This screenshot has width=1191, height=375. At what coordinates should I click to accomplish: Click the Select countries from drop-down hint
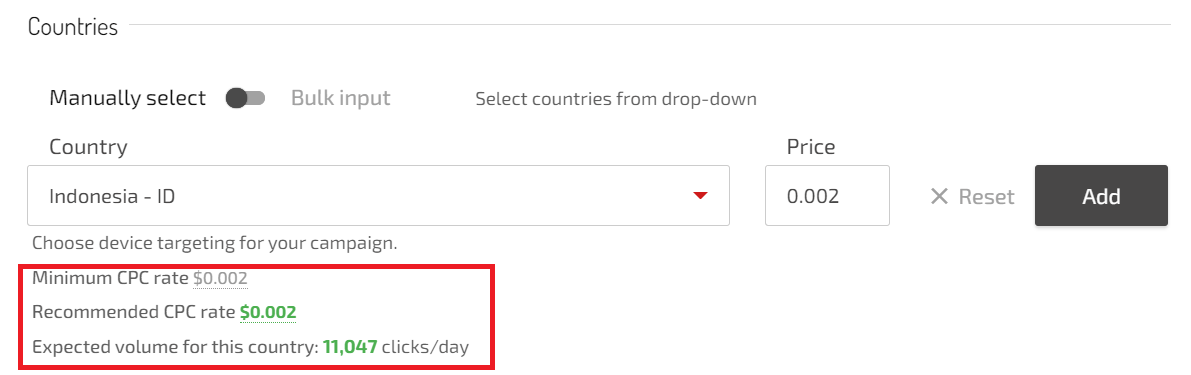616,99
